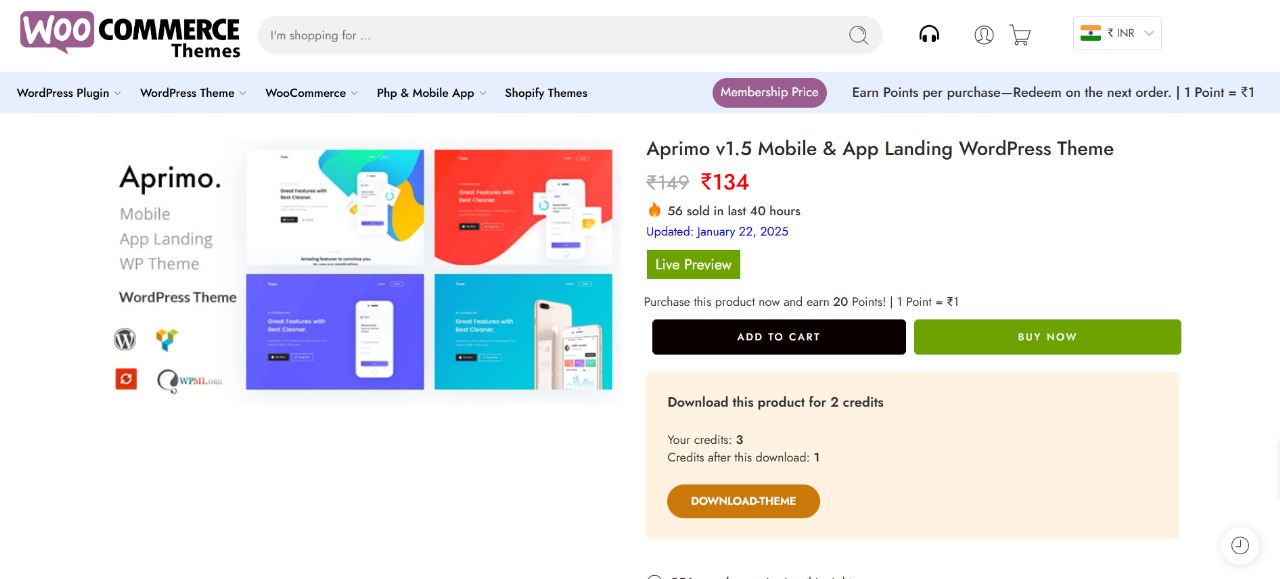Click the "I'm shopping for" search field

550,35
